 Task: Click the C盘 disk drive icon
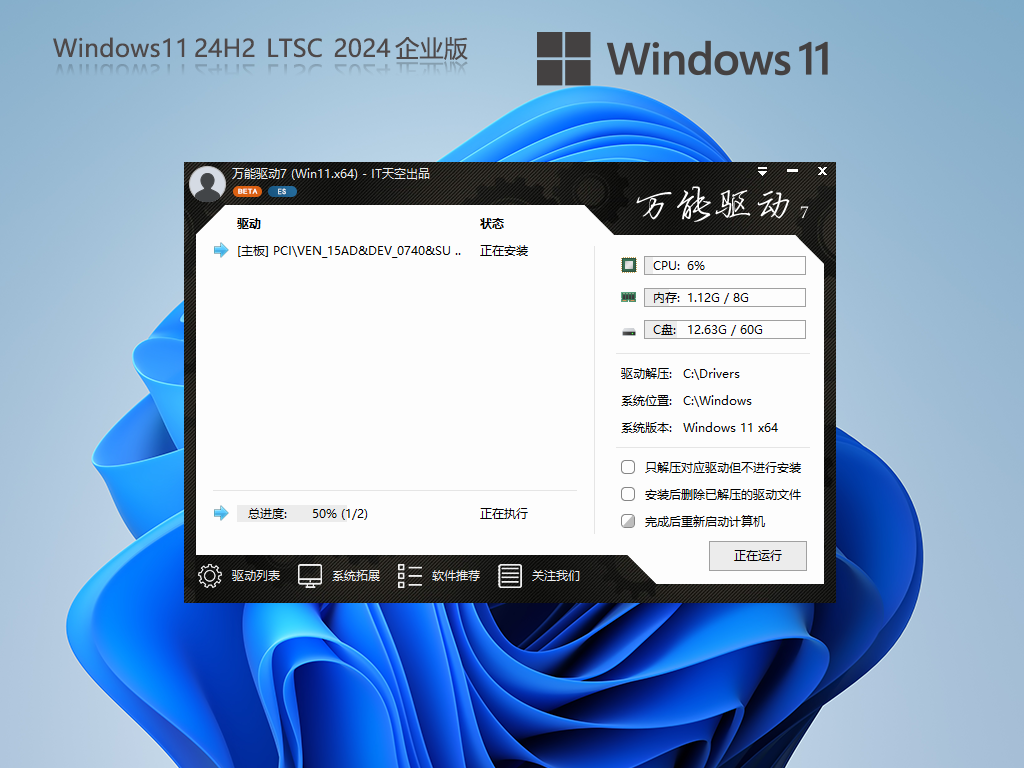pyautogui.click(x=629, y=328)
